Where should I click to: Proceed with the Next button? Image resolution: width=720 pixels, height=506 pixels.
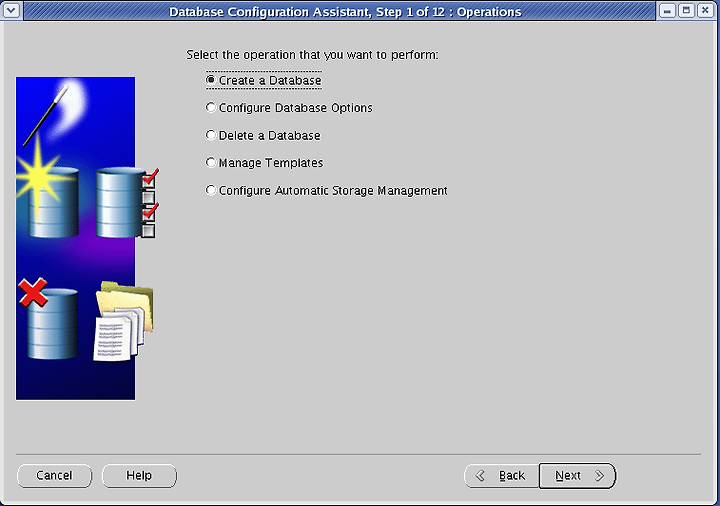(x=577, y=476)
